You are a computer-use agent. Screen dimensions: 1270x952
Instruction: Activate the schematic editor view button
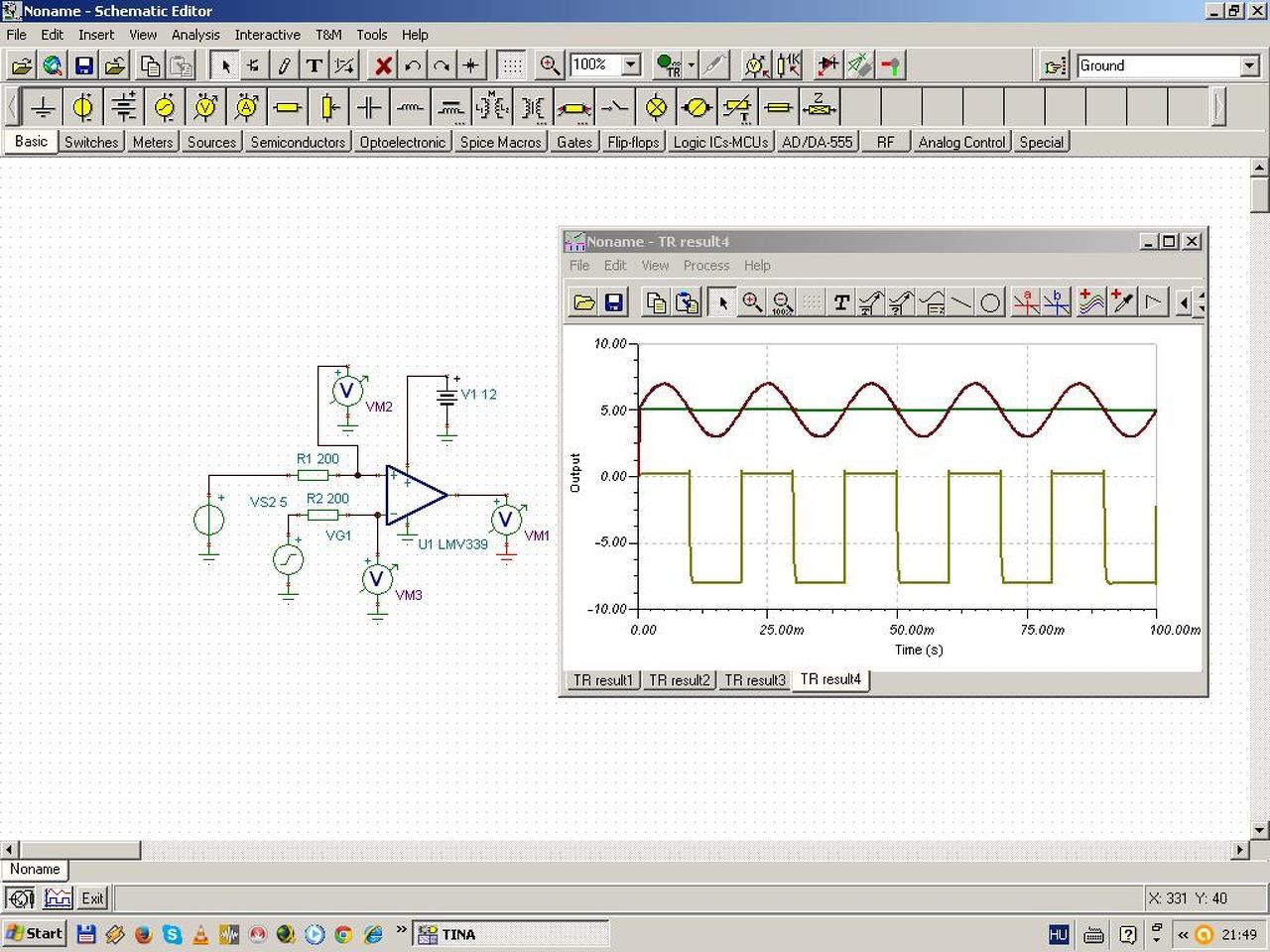pyautogui.click(x=20, y=898)
